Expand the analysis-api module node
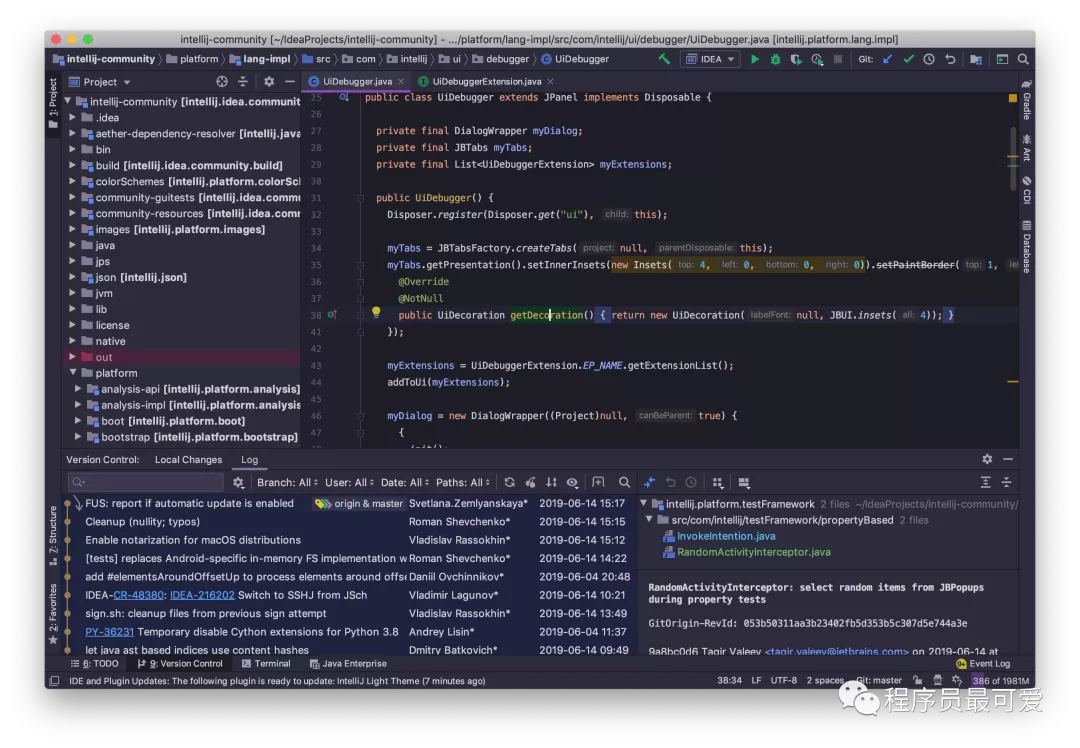The width and height of the screenshot is (1080, 748). (x=78, y=389)
